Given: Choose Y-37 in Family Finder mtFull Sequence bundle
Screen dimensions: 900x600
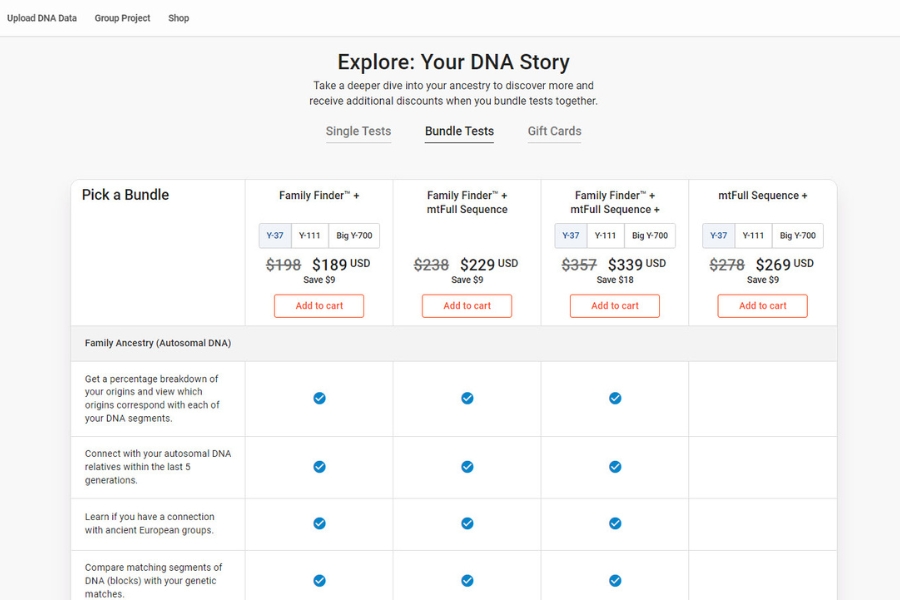Looking at the screenshot, I should [x=570, y=236].
